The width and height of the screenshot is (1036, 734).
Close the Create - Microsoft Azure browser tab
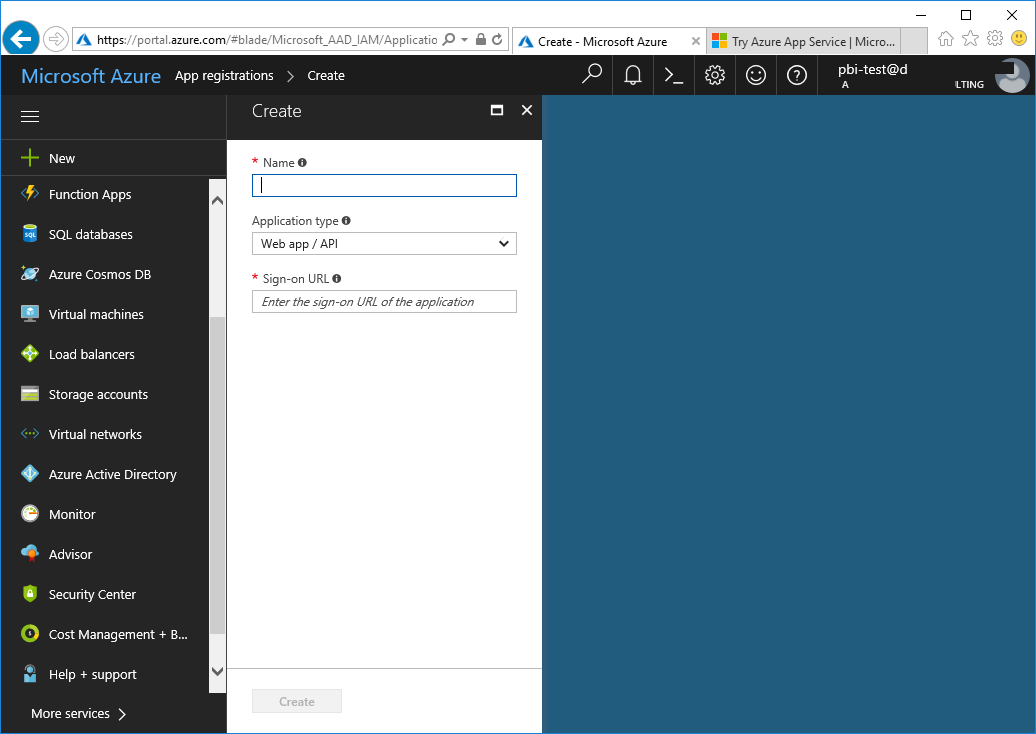(696, 42)
